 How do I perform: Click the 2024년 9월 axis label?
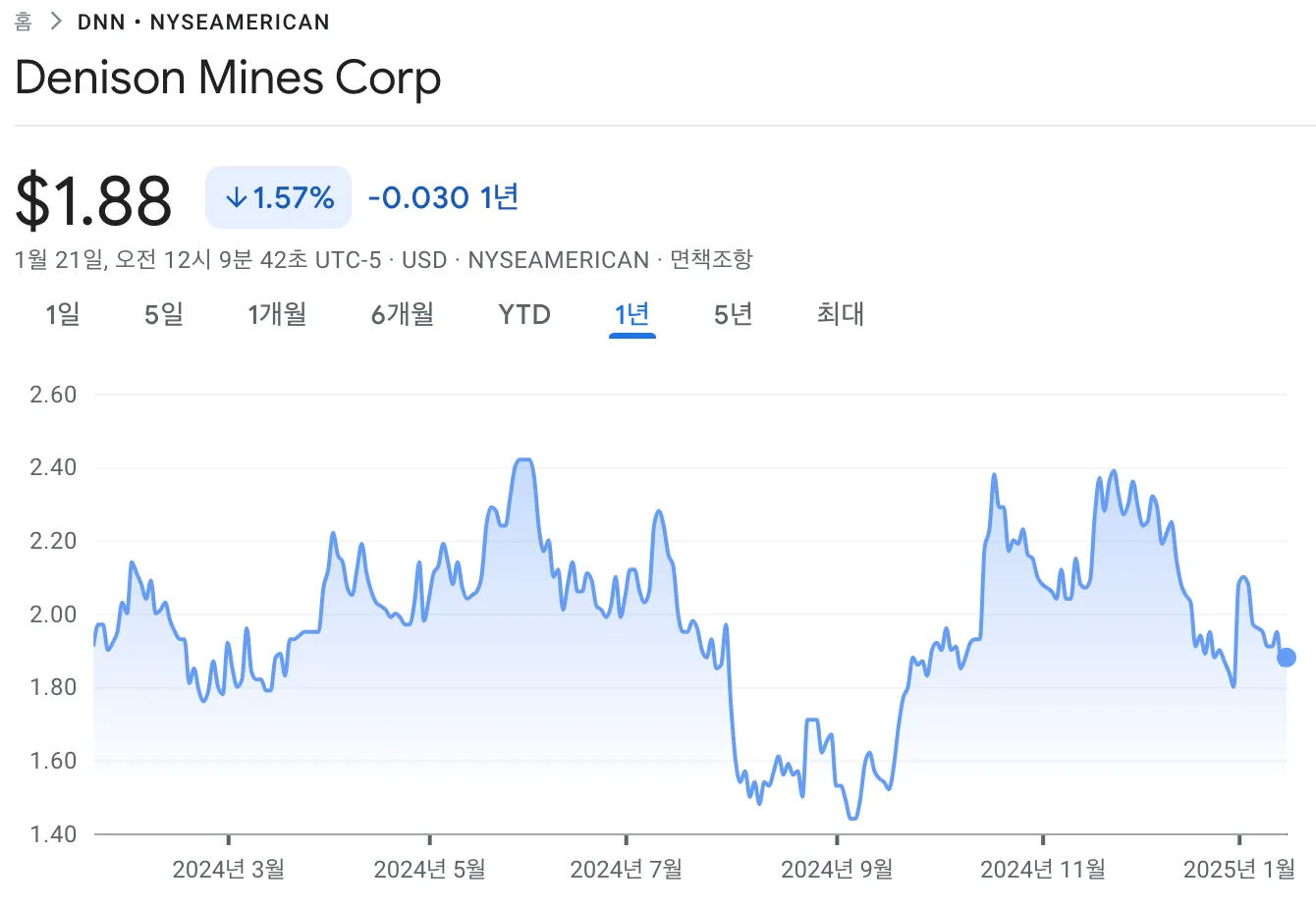point(837,869)
